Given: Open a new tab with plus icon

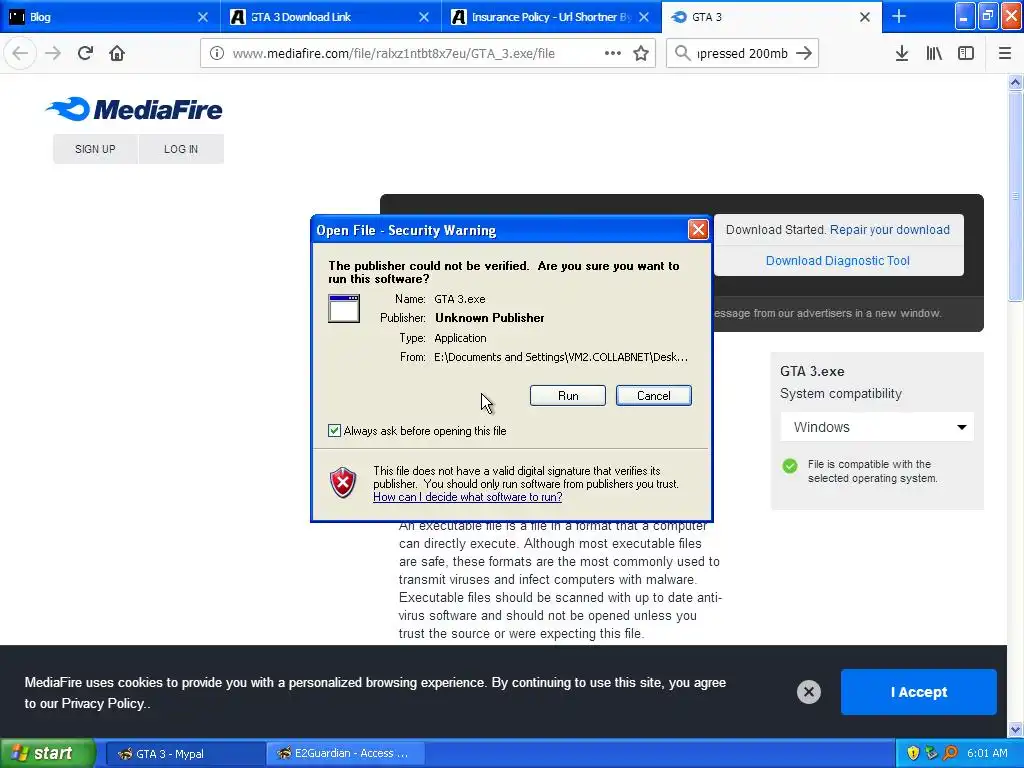Looking at the screenshot, I should click(899, 16).
